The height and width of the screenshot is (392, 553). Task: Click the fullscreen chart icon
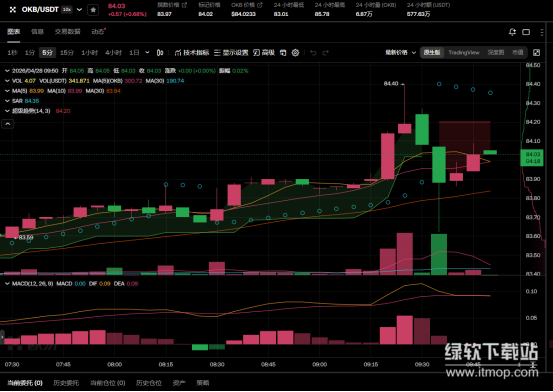536,53
